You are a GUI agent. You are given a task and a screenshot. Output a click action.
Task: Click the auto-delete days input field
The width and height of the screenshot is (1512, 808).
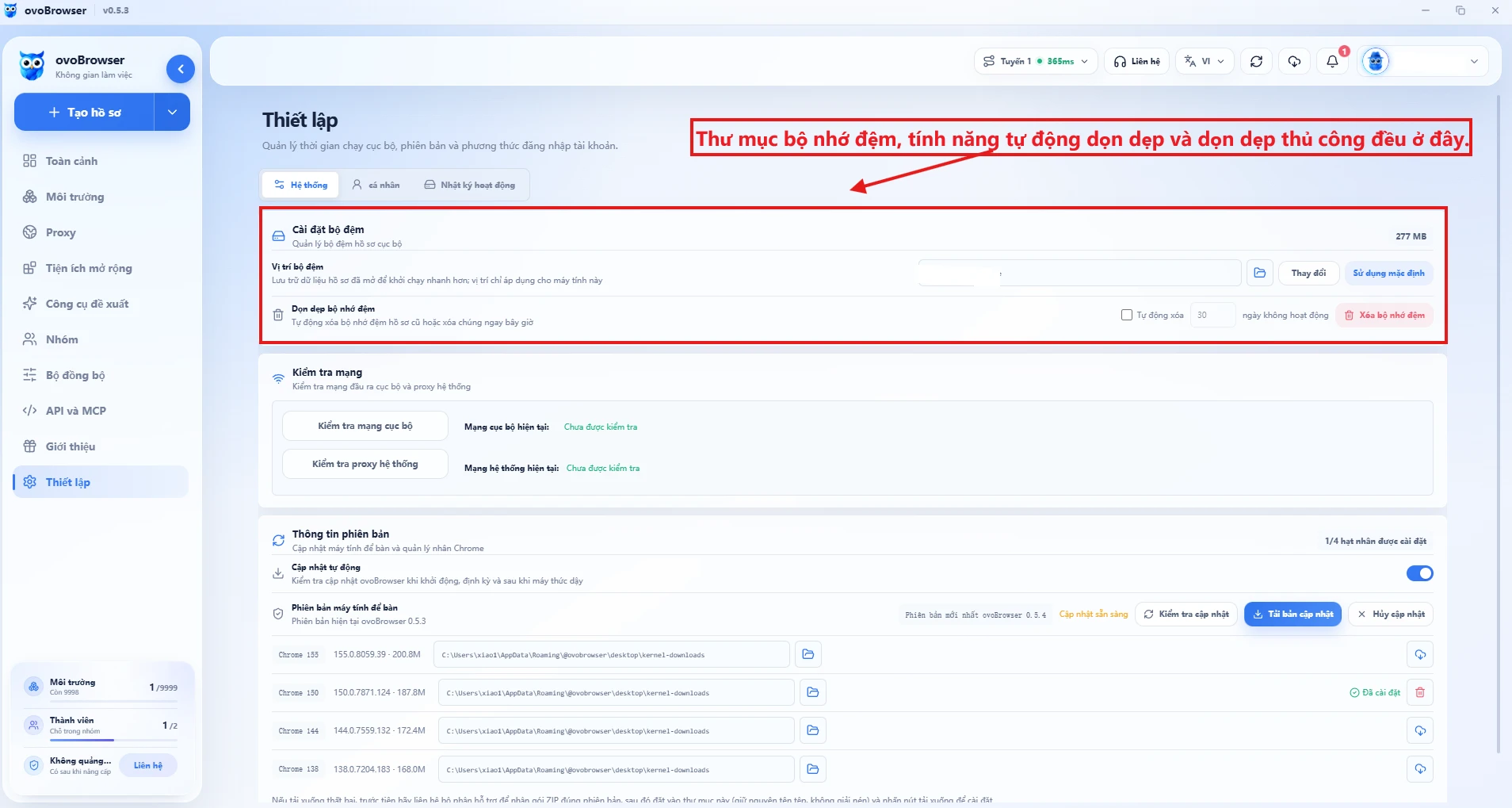tap(1212, 315)
